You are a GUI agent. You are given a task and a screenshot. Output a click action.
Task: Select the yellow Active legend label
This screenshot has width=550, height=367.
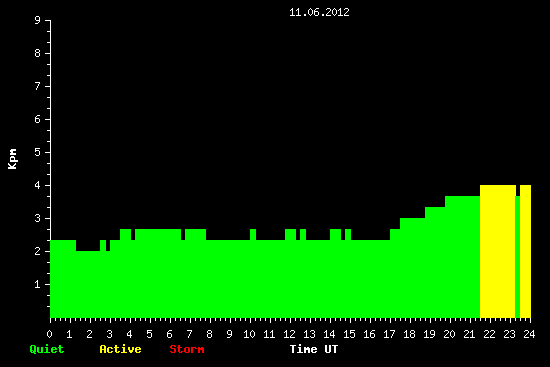coord(120,349)
